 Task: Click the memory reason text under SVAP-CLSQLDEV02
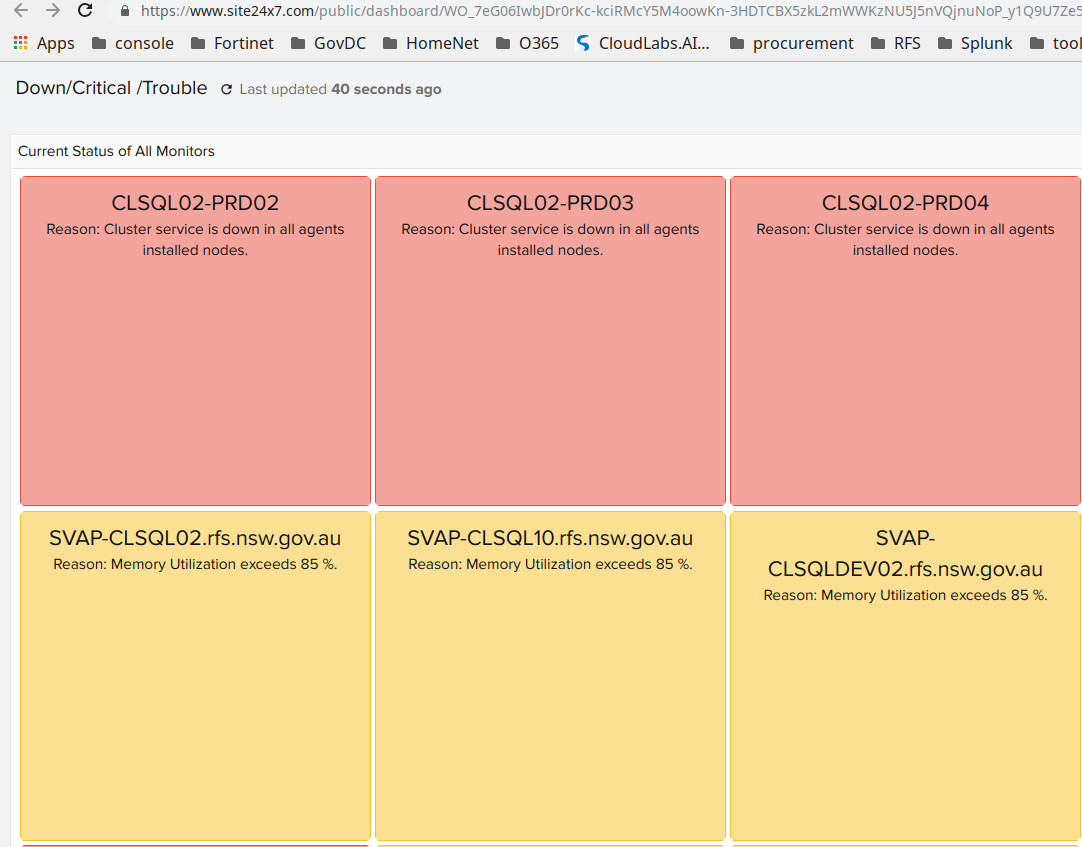(905, 595)
